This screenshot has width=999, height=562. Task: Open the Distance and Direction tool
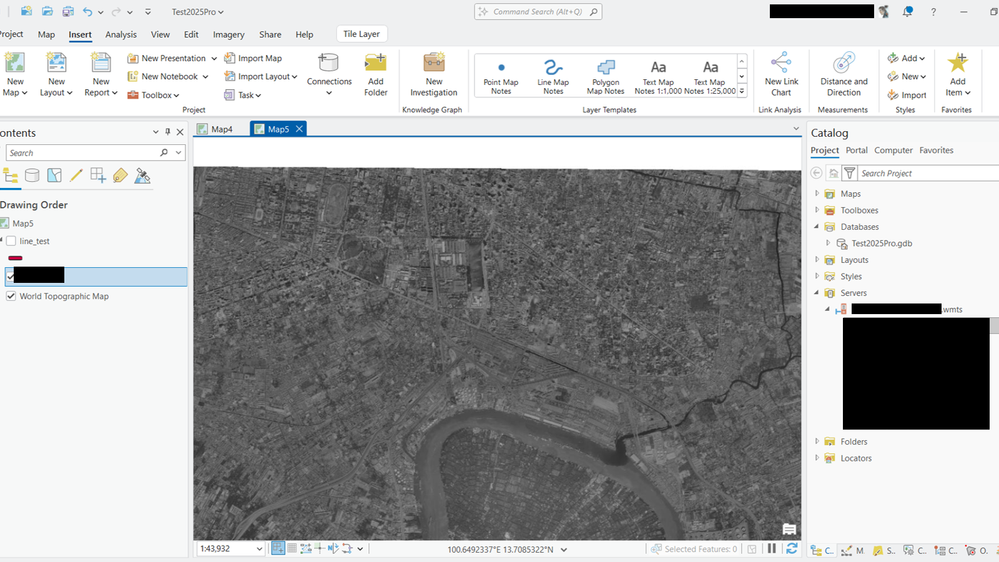843,74
